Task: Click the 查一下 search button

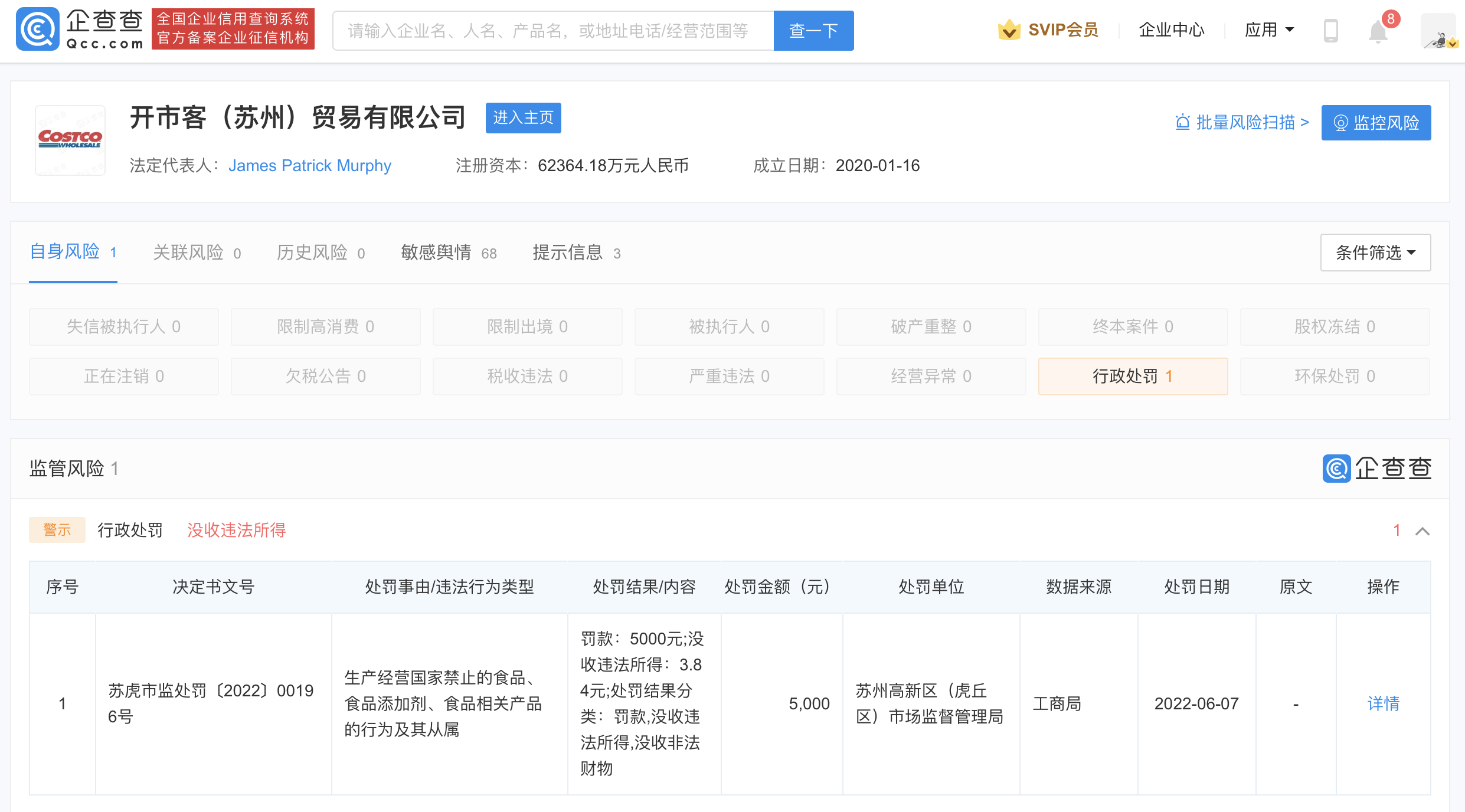Action: point(813,31)
